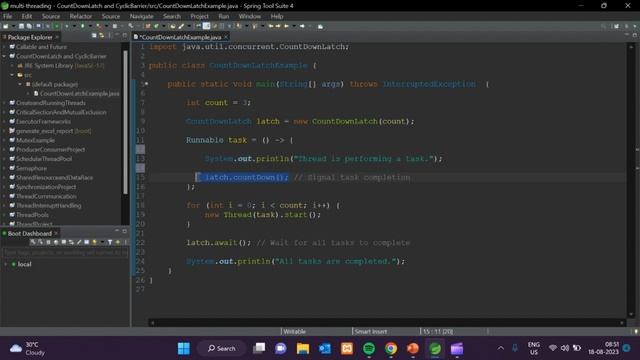This screenshot has height=360, width=640.
Task: Minimize the Boot Dashboard panel
Action: (x=117, y=231)
